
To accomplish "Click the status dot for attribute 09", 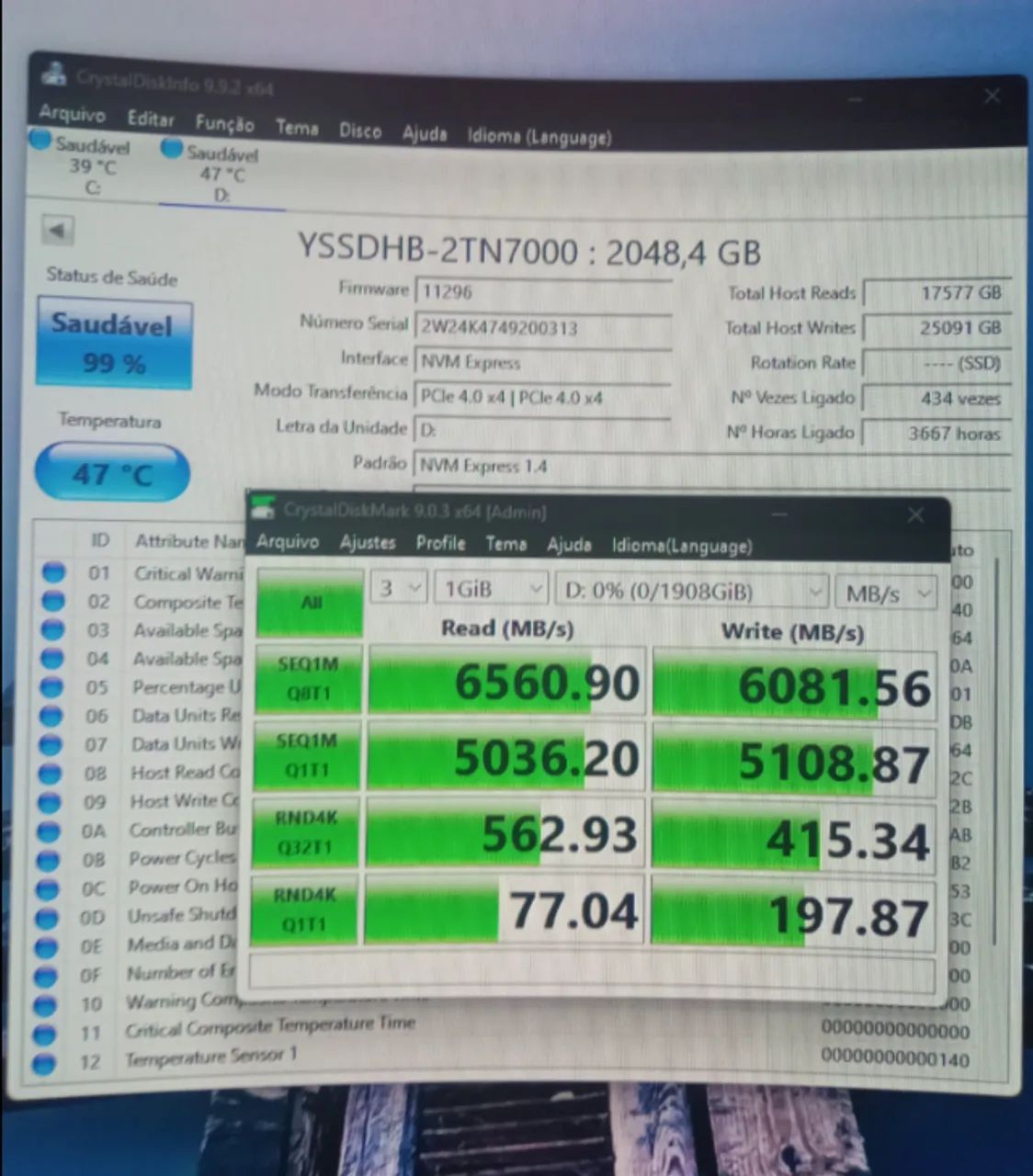I will point(51,802).
